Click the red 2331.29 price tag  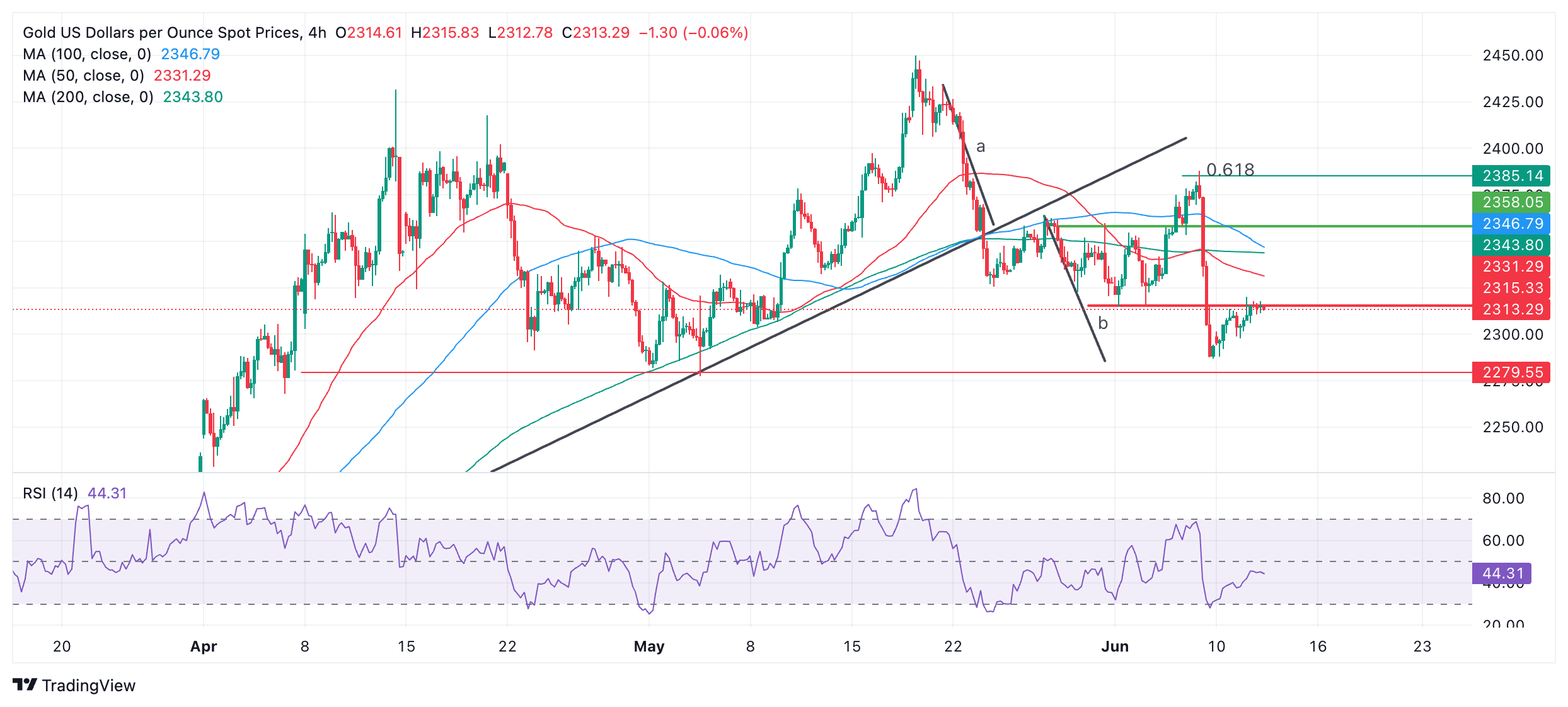coord(1511,267)
